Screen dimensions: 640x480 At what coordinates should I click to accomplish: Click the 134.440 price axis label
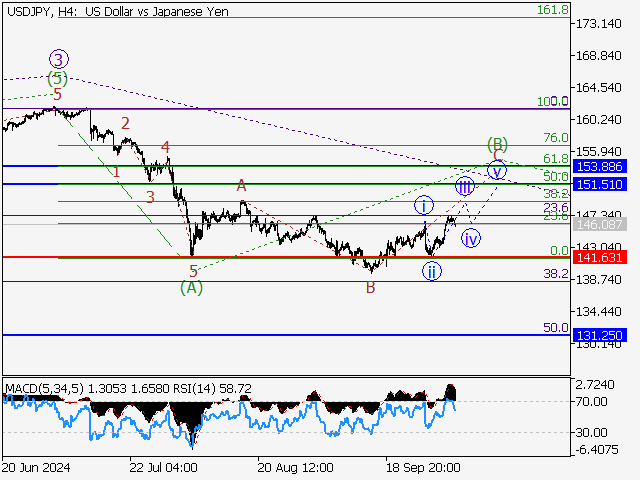coord(598,312)
